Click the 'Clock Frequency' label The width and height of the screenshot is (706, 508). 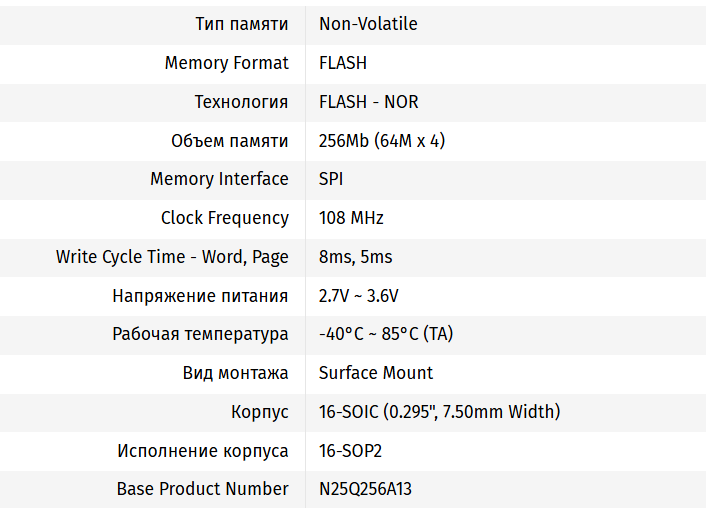[225, 218]
